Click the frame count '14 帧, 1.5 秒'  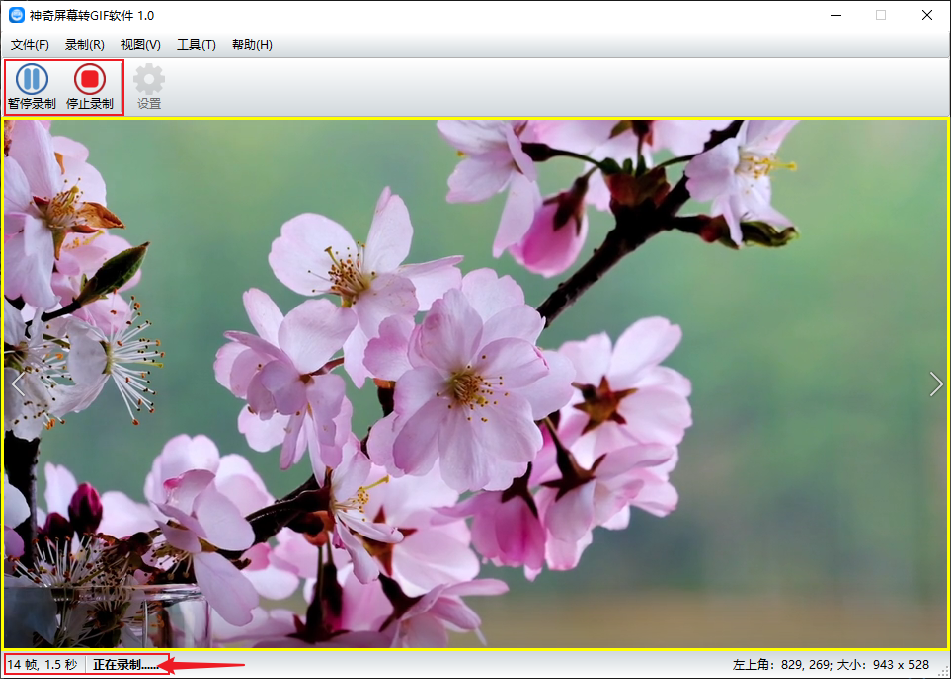click(42, 665)
